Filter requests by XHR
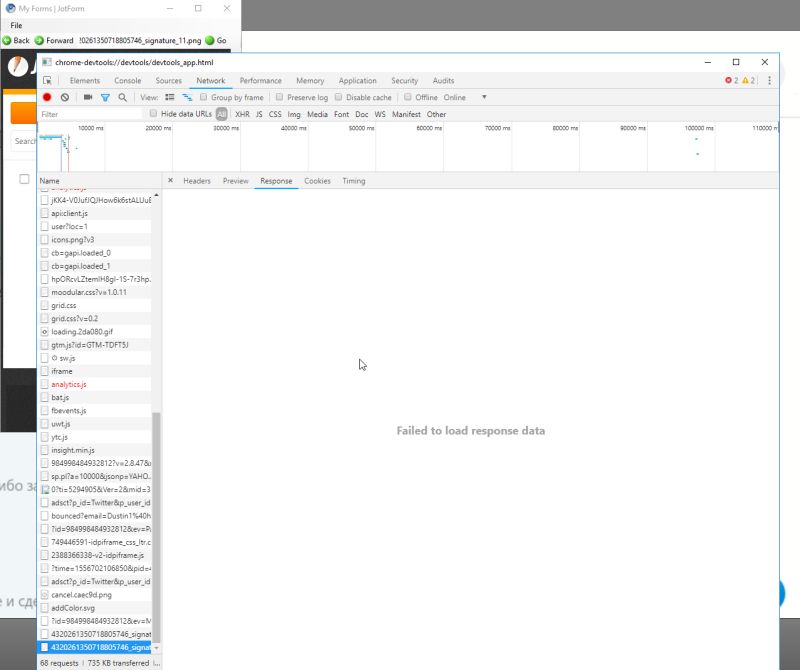Image resolution: width=800 pixels, height=670 pixels. pos(240,113)
